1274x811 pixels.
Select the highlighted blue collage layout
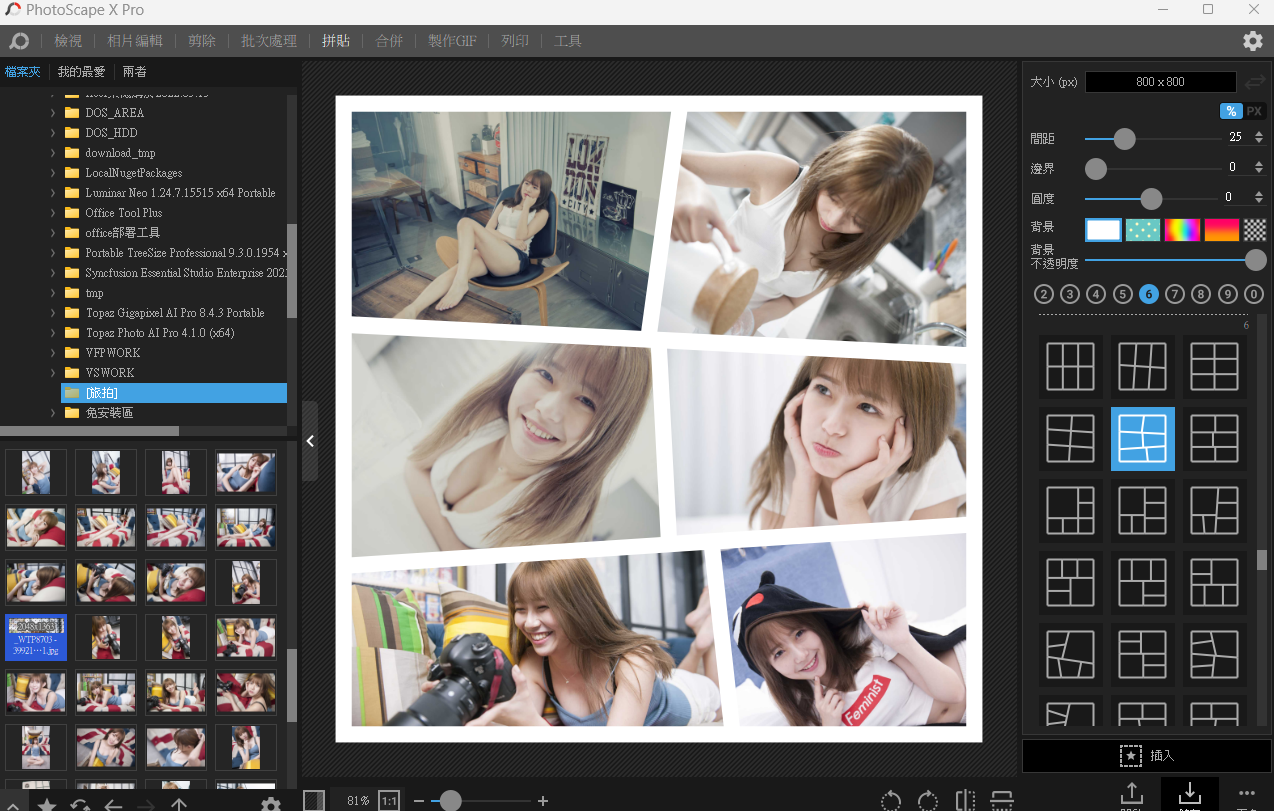pyautogui.click(x=1143, y=438)
